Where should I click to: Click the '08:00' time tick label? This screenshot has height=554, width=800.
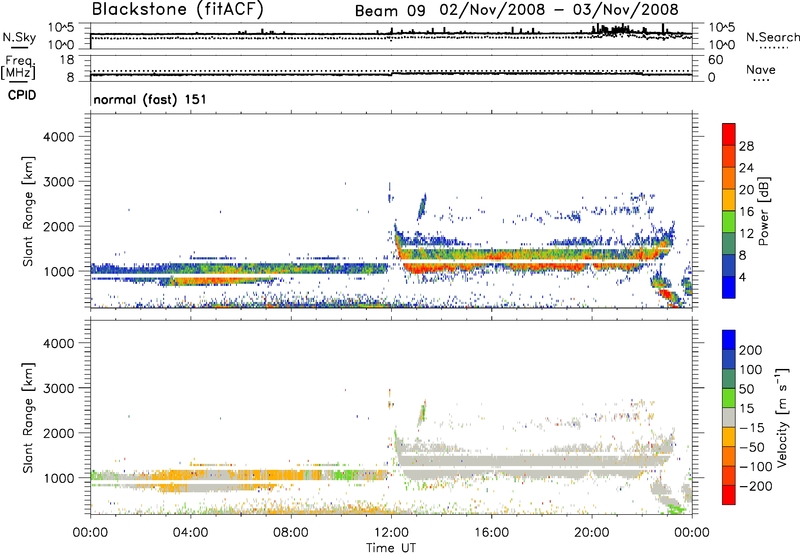(x=291, y=533)
